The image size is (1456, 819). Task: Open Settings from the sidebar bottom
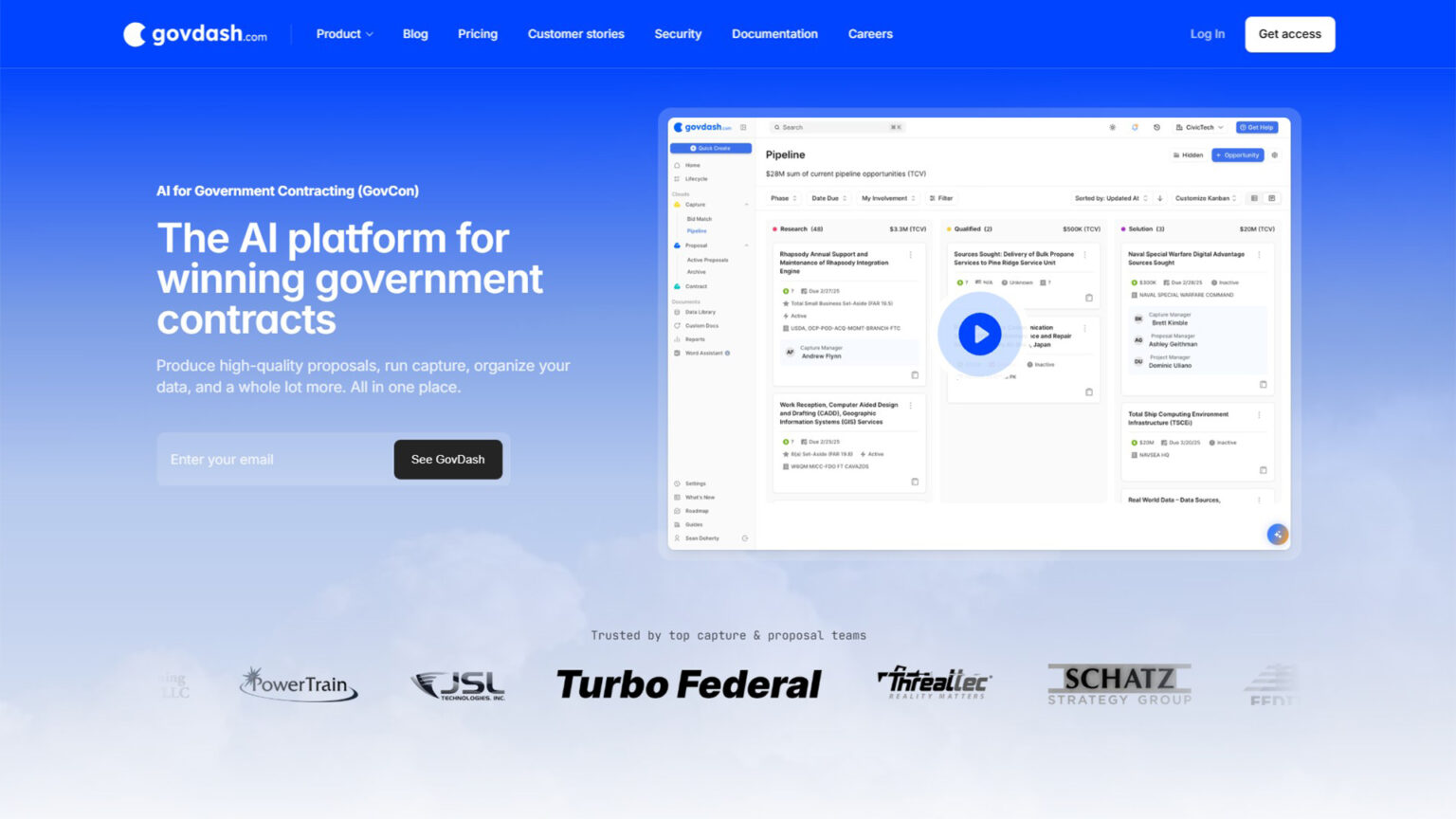click(x=697, y=483)
